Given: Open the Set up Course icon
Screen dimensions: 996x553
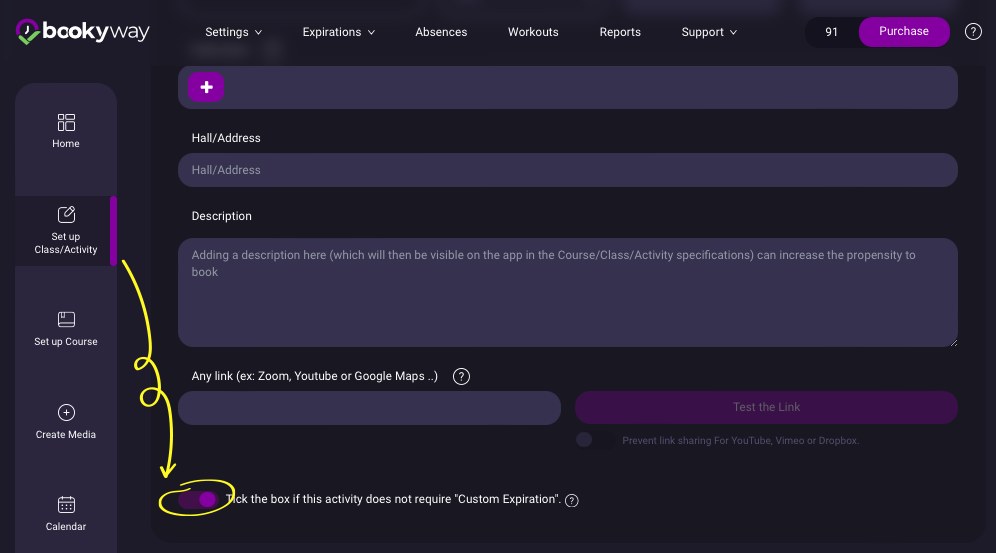Looking at the screenshot, I should 66,320.
